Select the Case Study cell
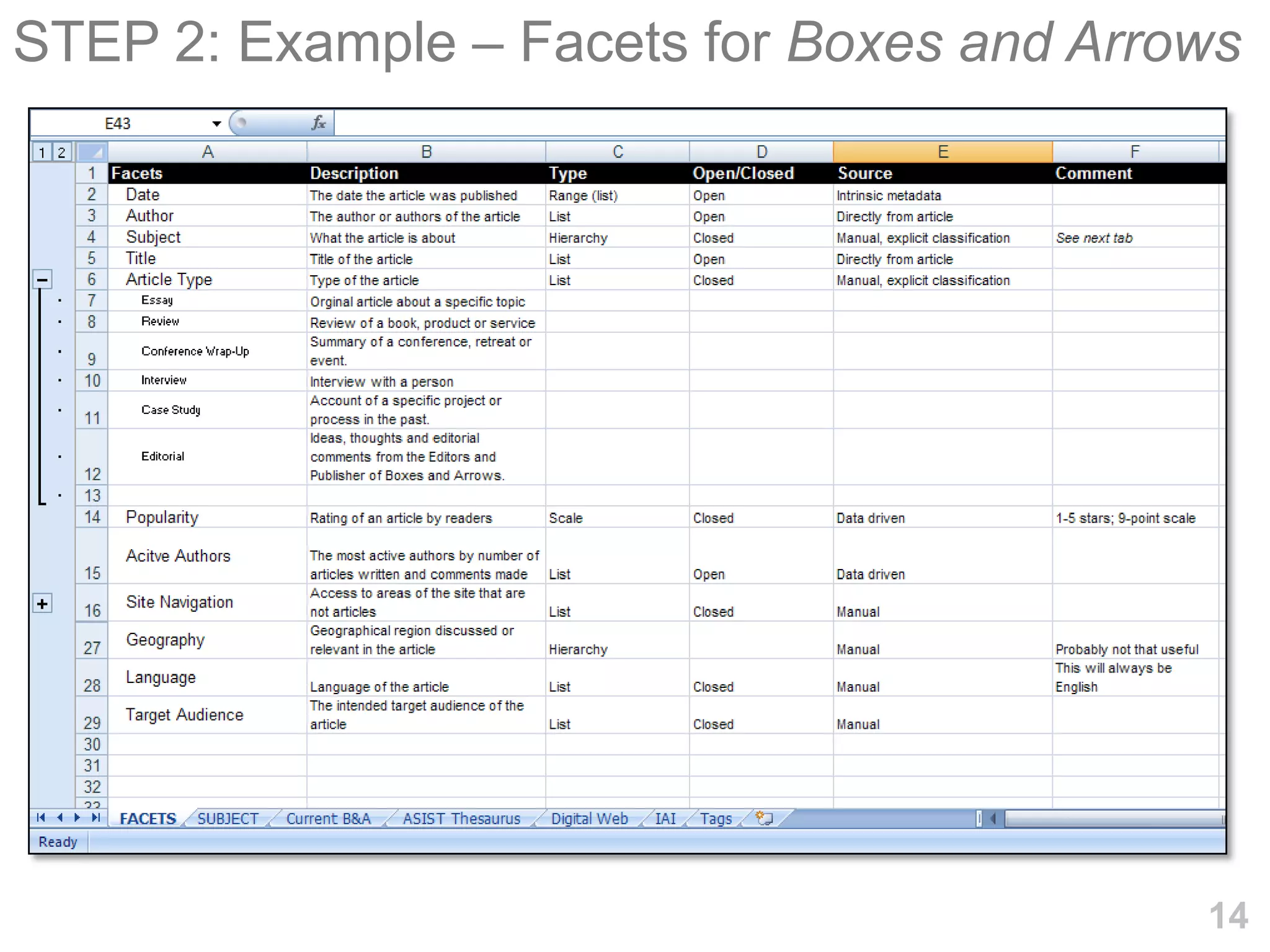1270x952 pixels. pos(208,410)
